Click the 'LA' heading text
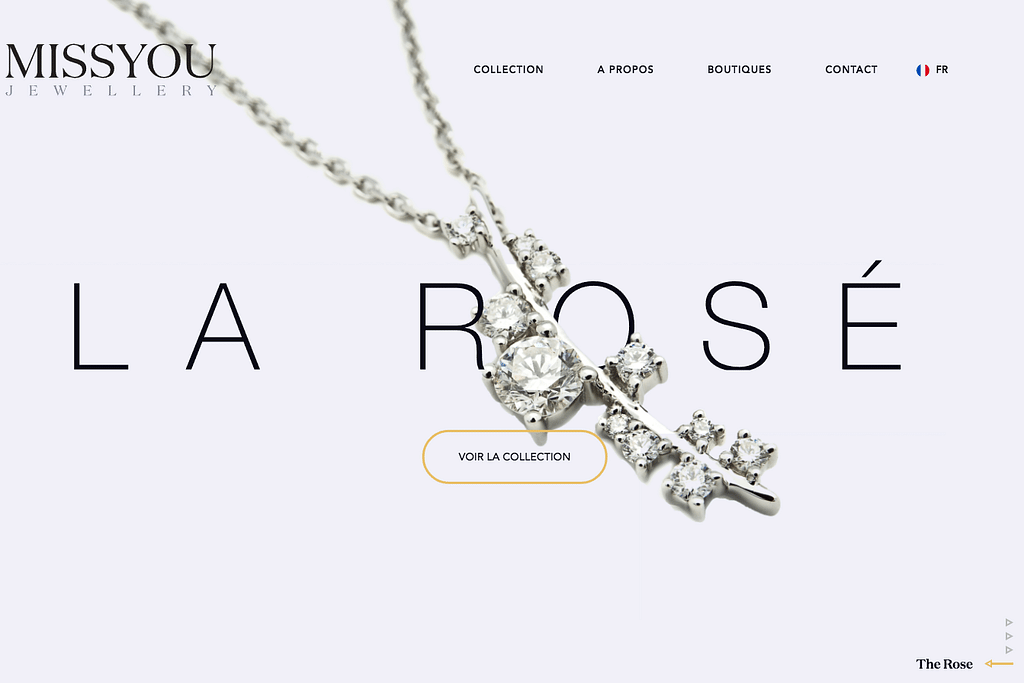The height and width of the screenshot is (683, 1024). (167, 326)
